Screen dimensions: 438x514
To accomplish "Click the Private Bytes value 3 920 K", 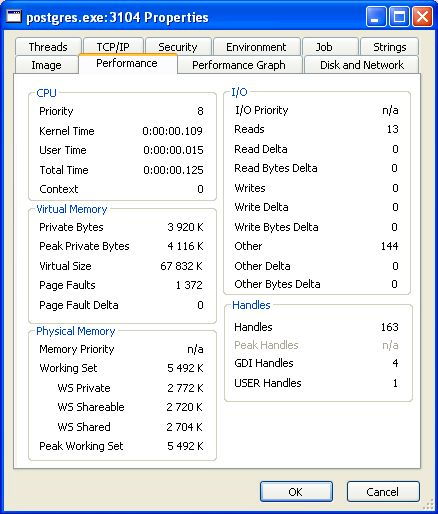I will [x=185, y=227].
